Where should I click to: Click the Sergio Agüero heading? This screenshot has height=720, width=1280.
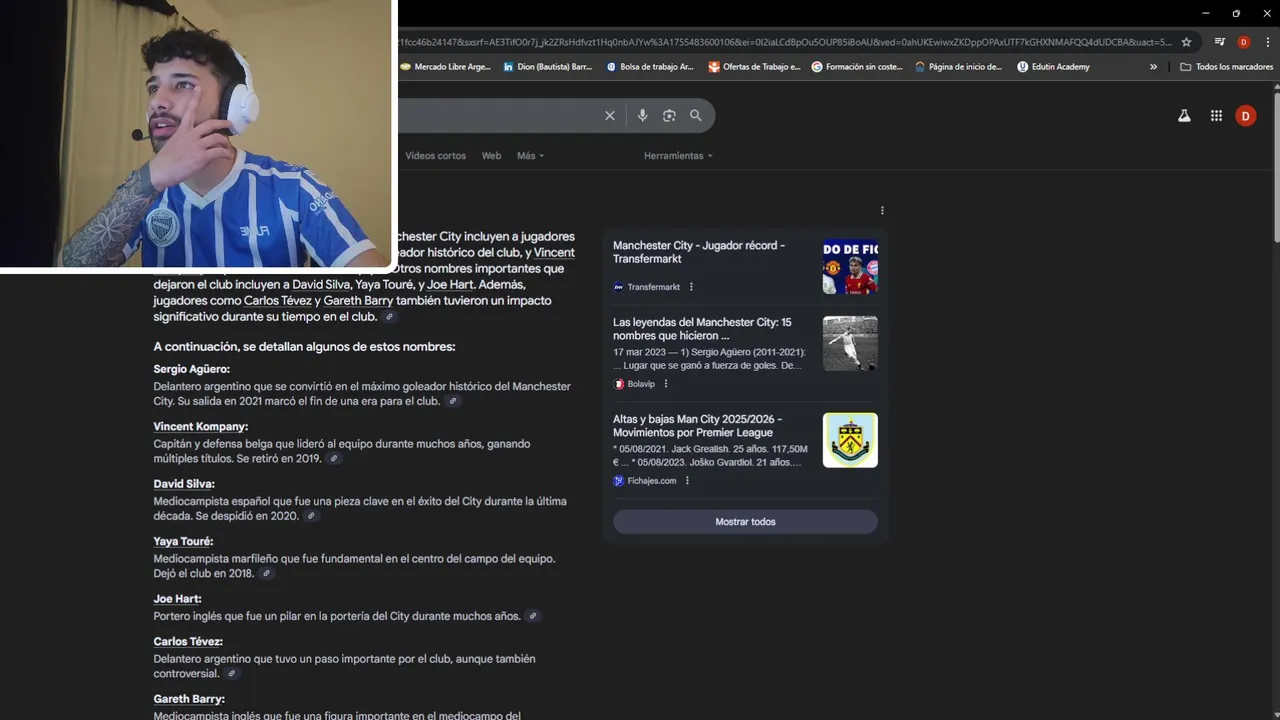coord(191,370)
